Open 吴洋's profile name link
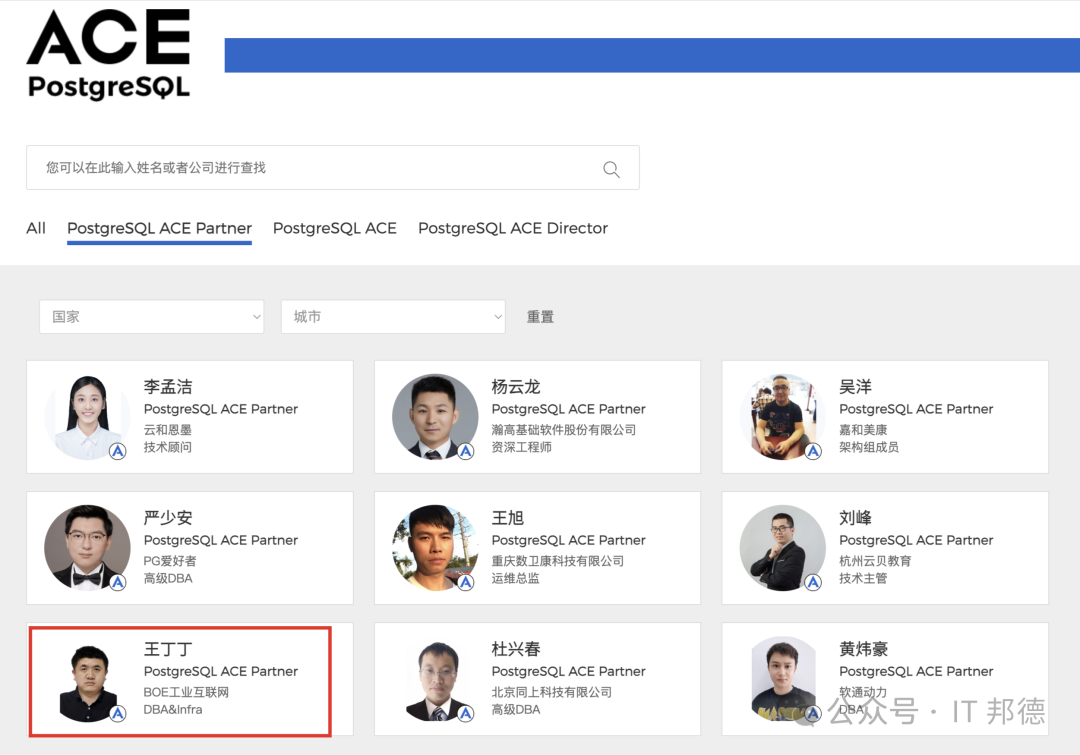 coord(855,386)
